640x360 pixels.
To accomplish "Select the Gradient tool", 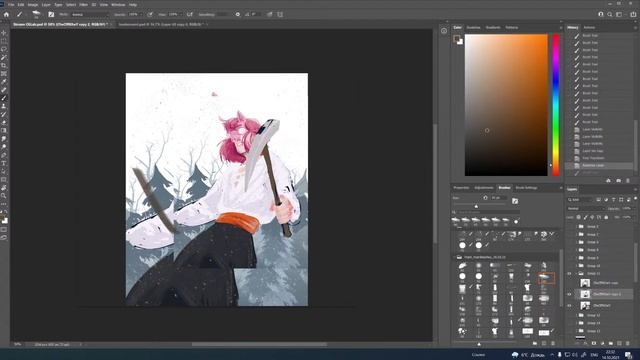I will [4, 131].
